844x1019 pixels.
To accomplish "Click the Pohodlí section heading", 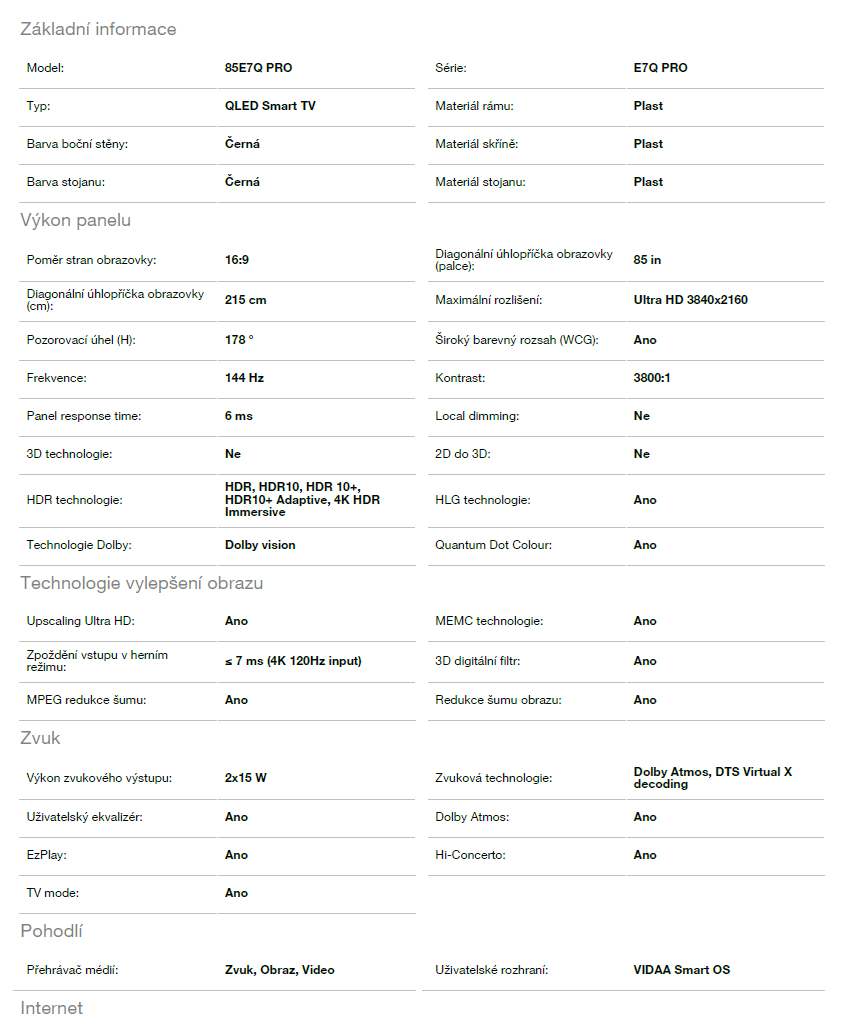I will point(51,931).
